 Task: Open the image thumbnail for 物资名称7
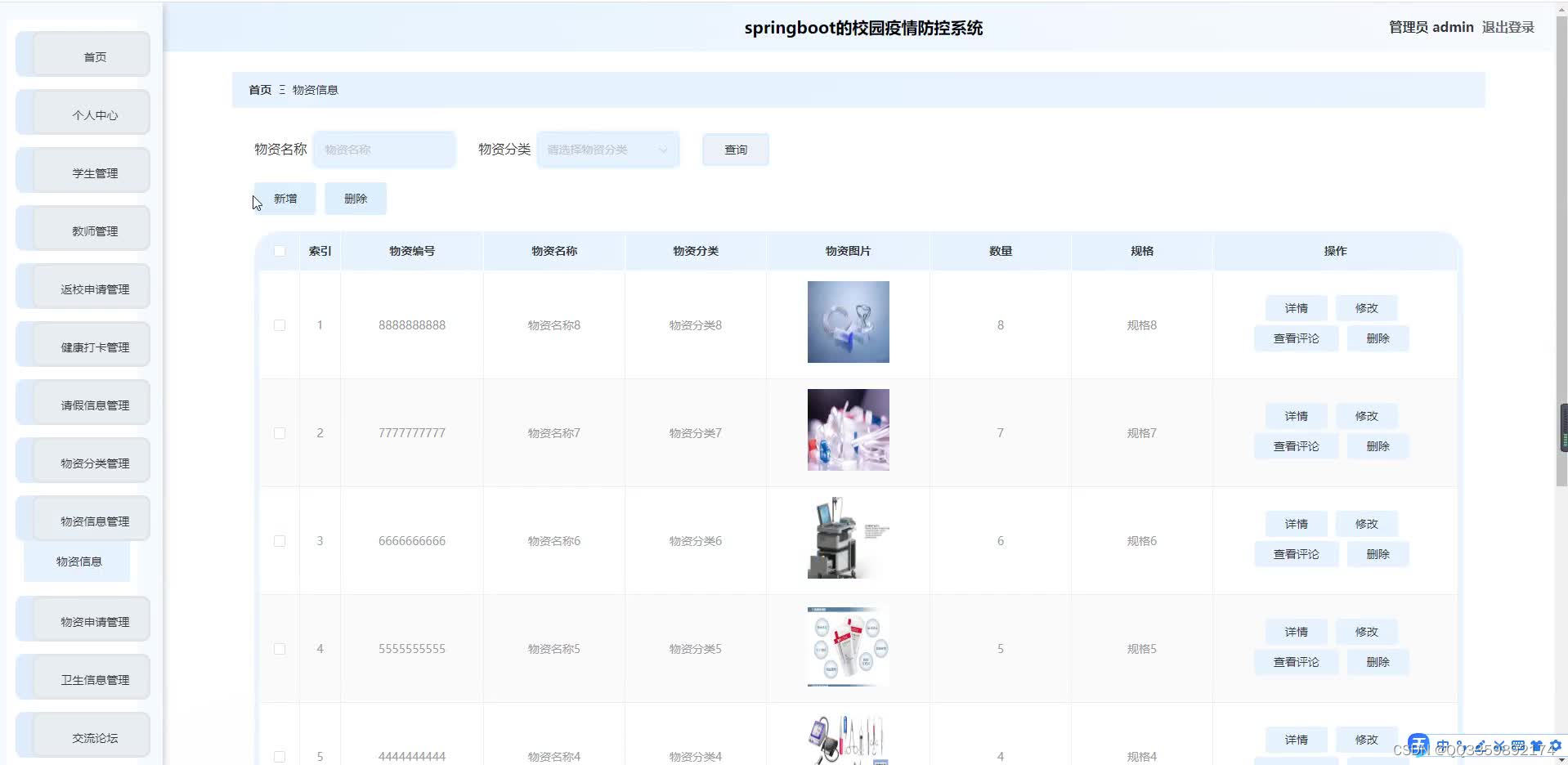[x=849, y=430]
